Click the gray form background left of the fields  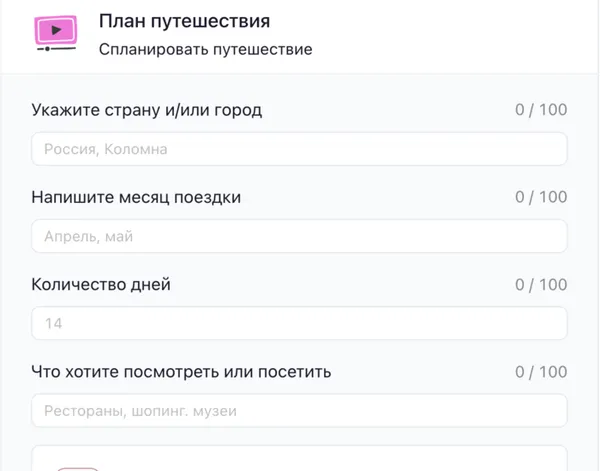15,260
